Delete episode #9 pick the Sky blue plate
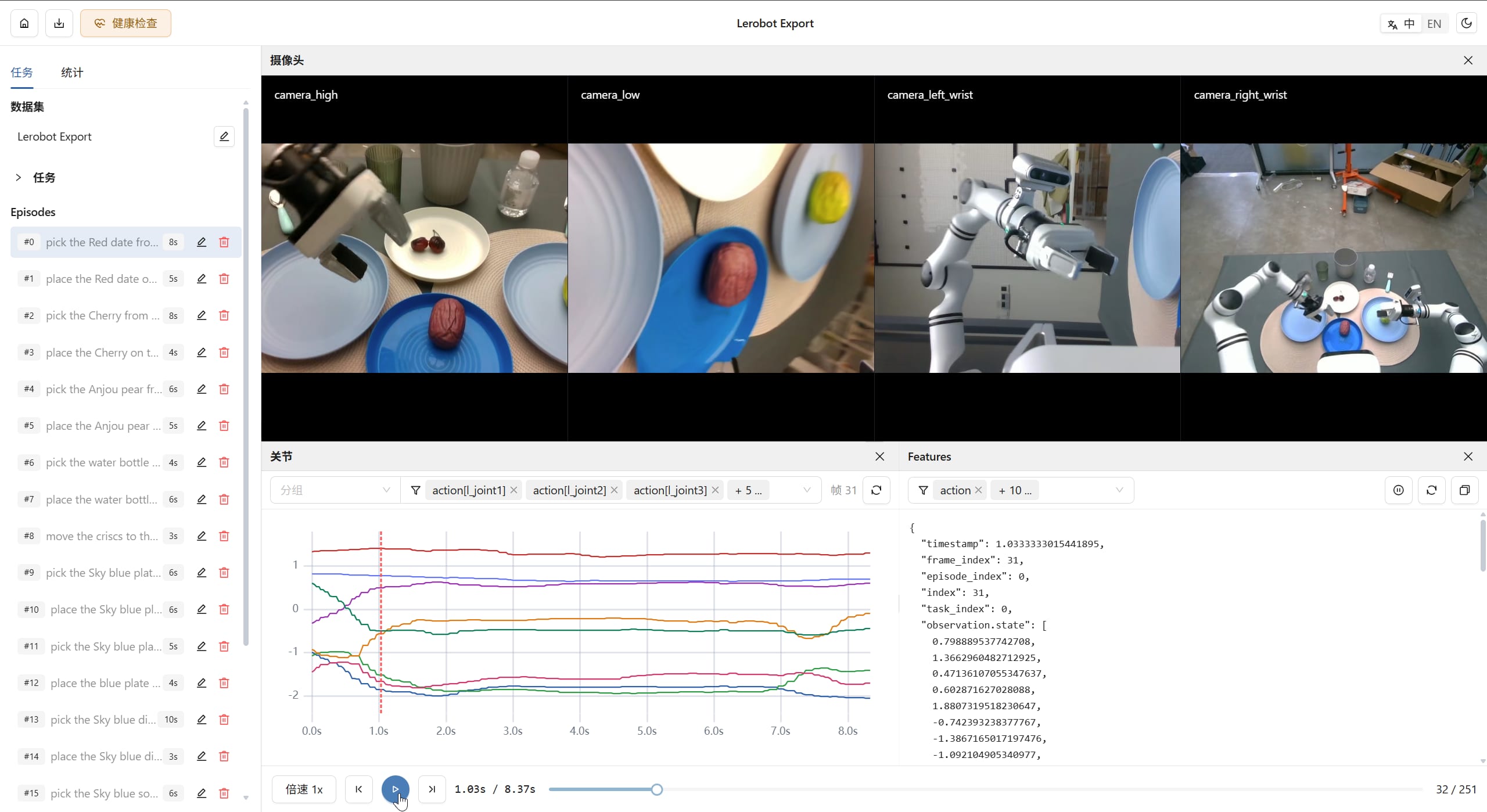 click(x=224, y=573)
